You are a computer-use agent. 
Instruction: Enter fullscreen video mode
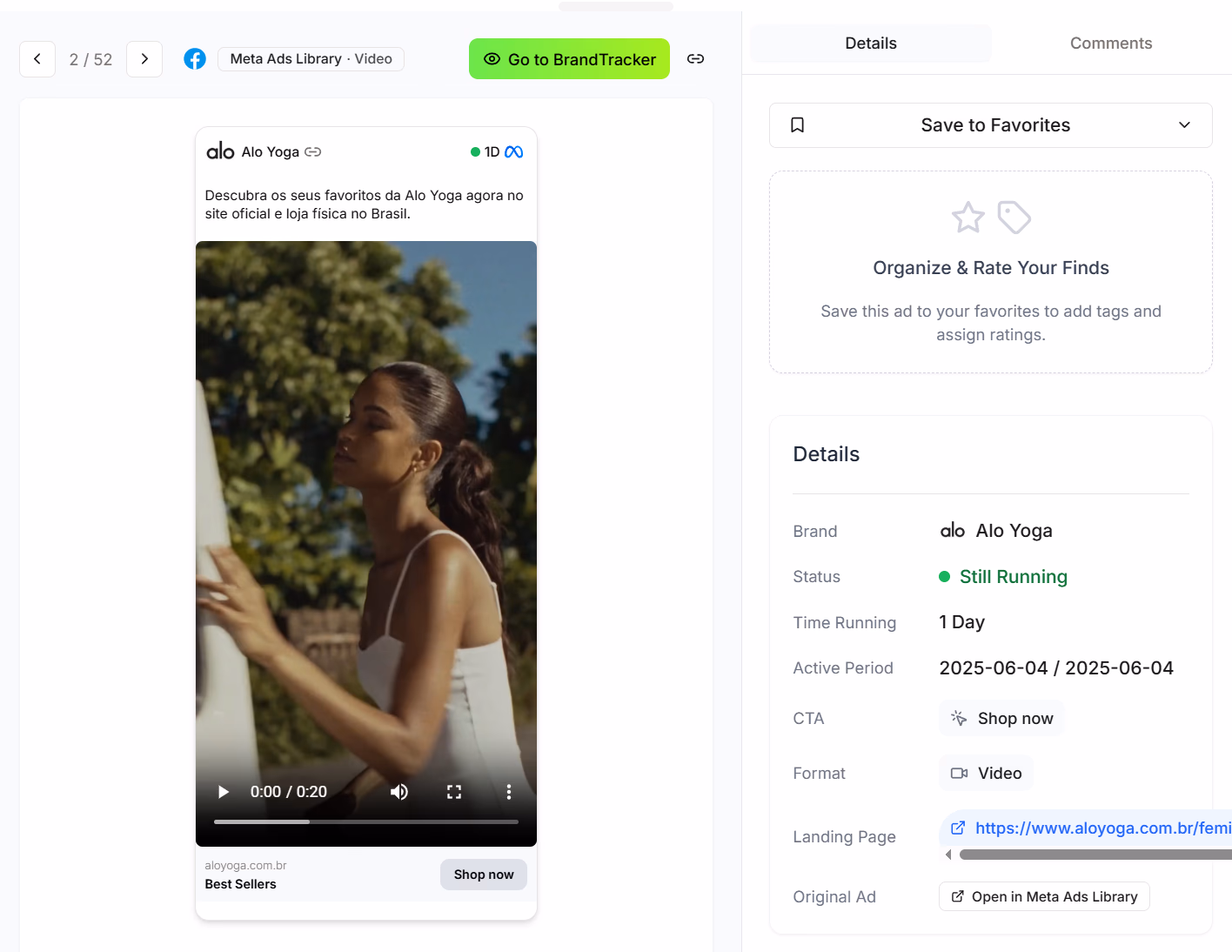[454, 792]
